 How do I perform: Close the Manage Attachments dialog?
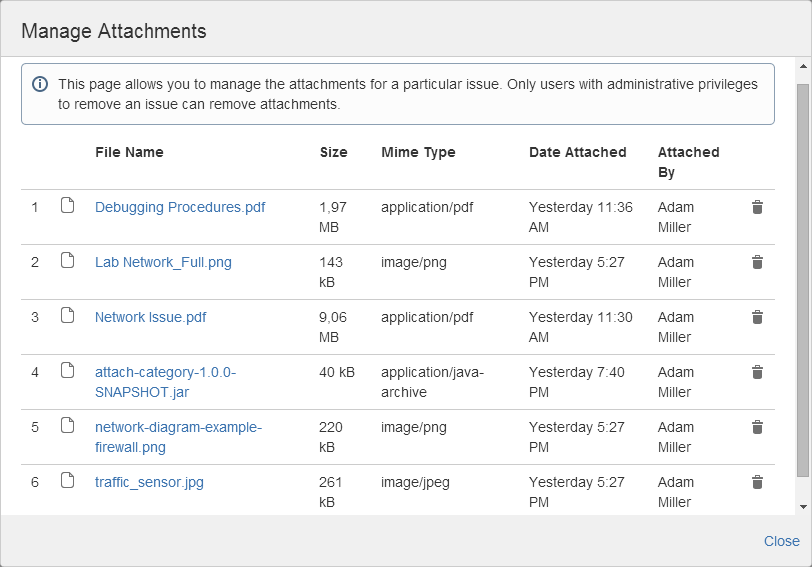tap(781, 541)
